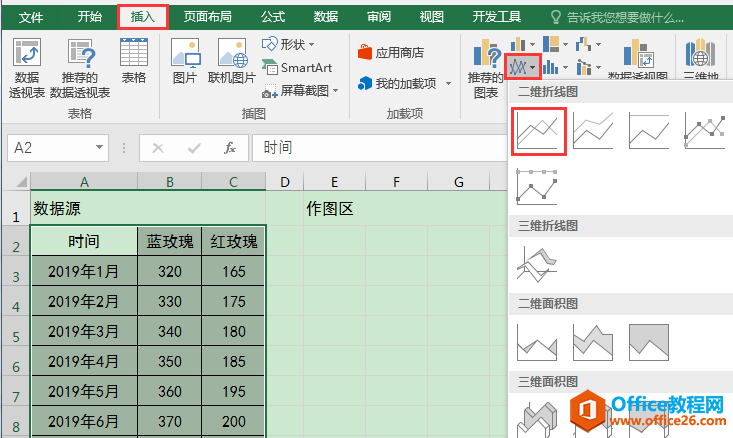Pick the 100% stacked area chart
The height and width of the screenshot is (438, 733).
coord(649,343)
